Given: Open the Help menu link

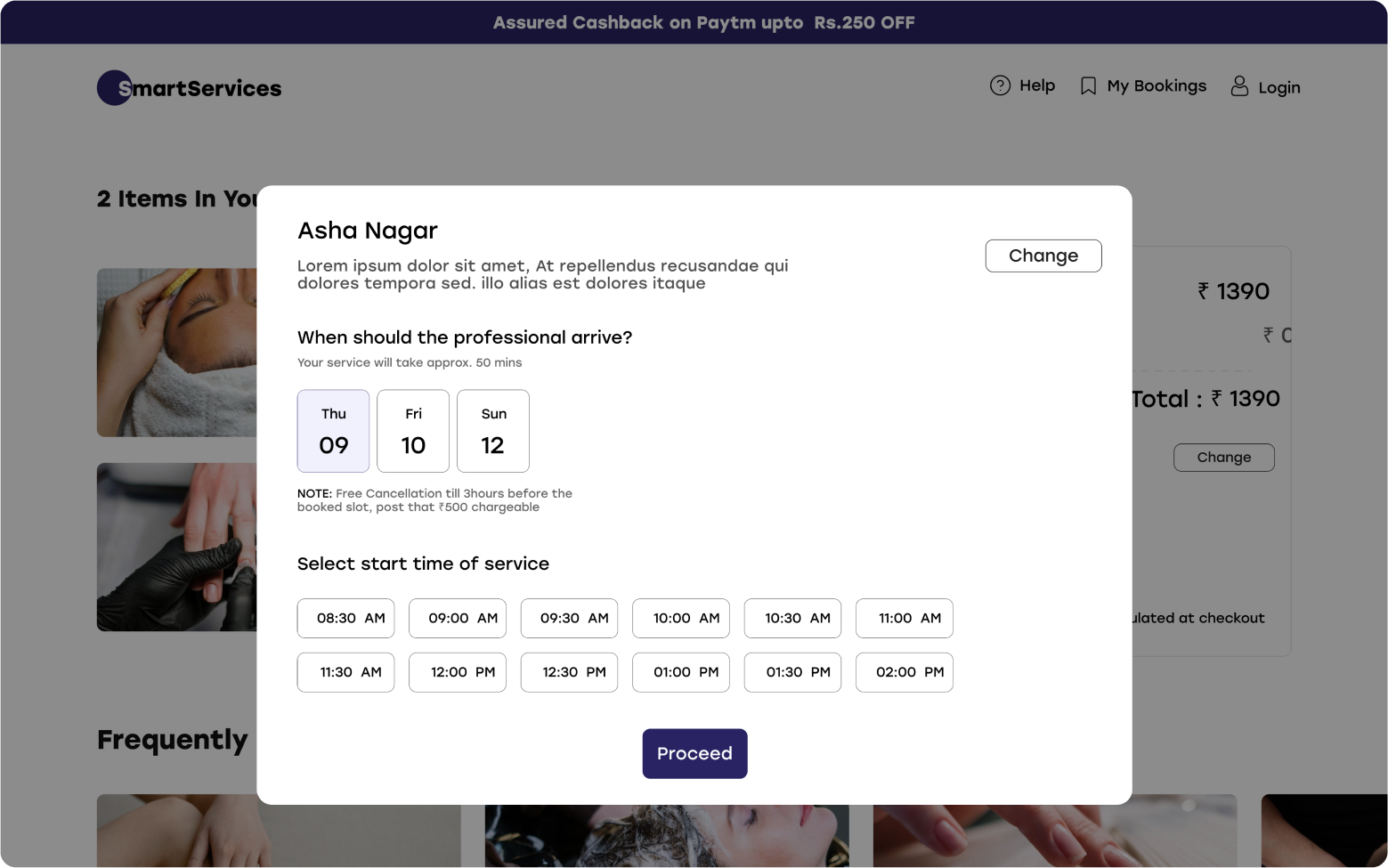Looking at the screenshot, I should point(1037,85).
